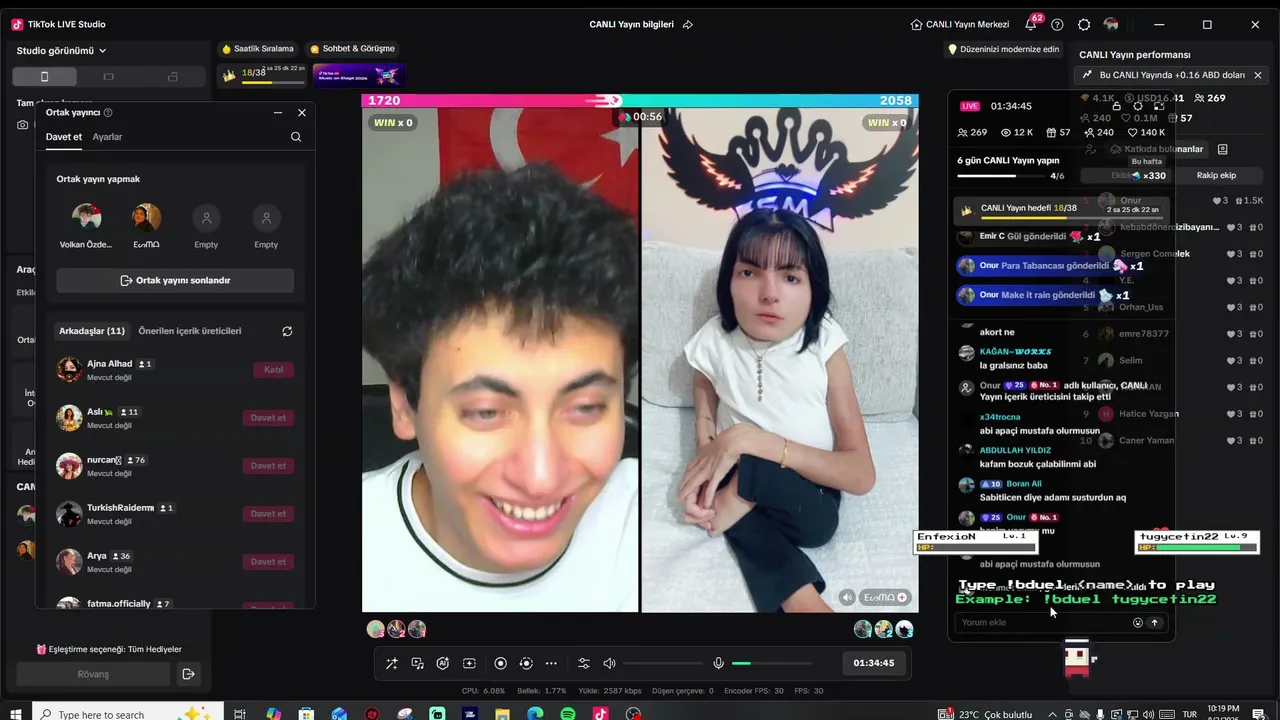1280x720 pixels.
Task: Mute the microphone
Action: tap(718, 663)
